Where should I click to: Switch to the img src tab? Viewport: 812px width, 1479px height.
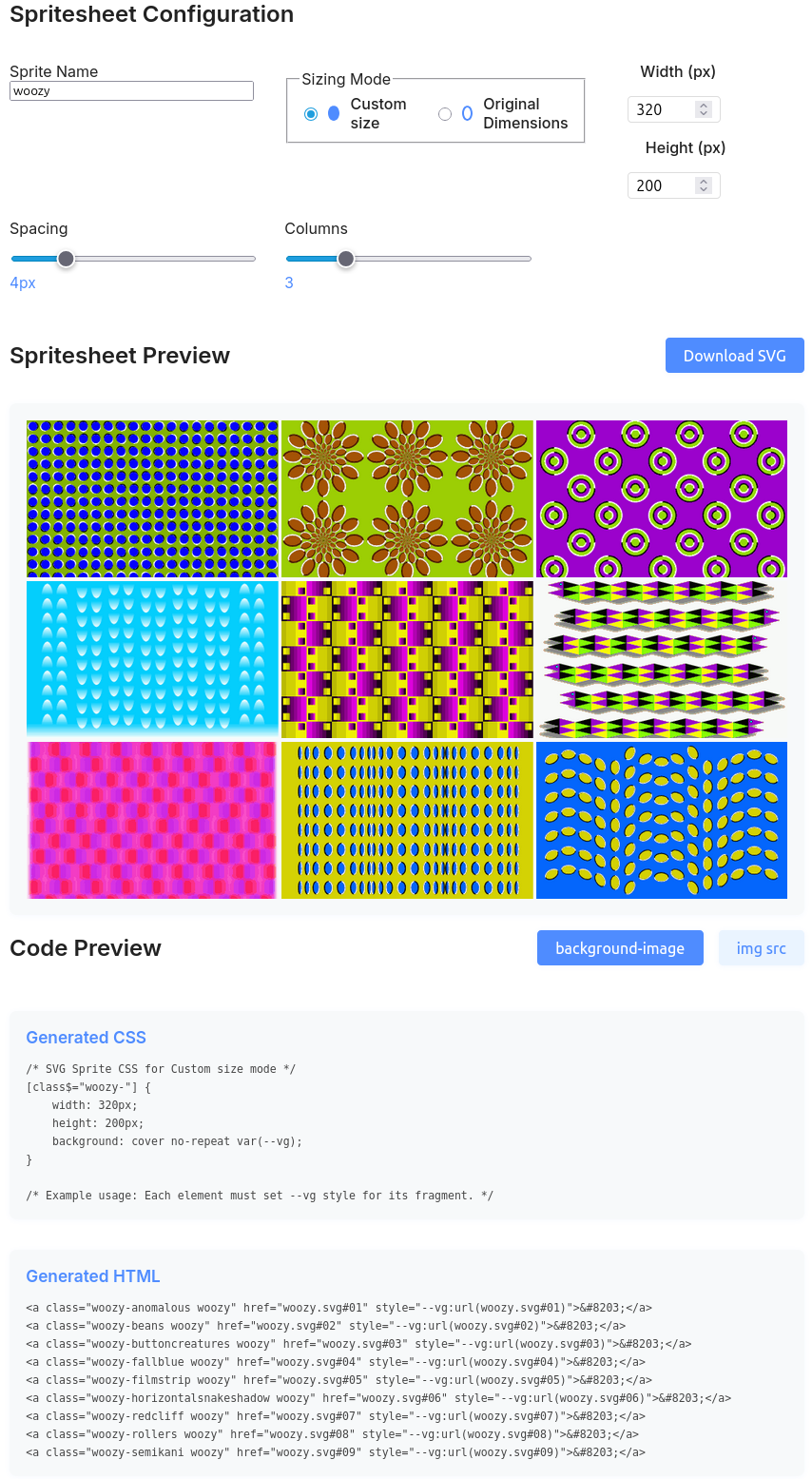pos(761,948)
